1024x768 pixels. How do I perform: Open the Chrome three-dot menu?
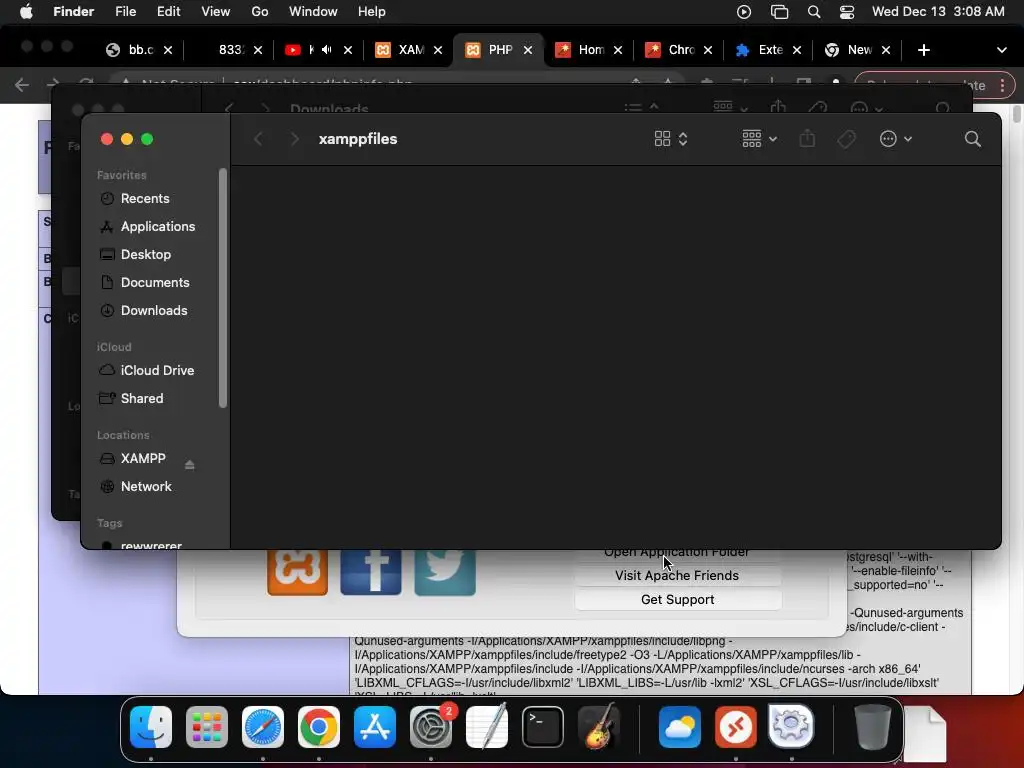(1002, 86)
